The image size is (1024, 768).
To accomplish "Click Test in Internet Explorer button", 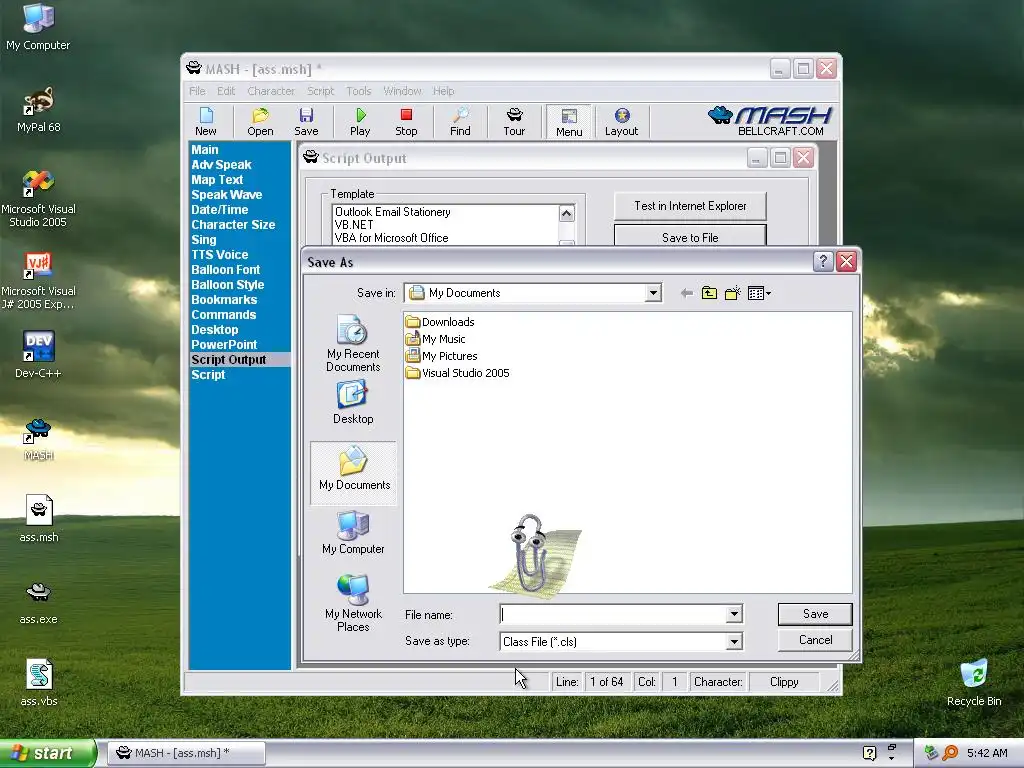I will tap(690, 206).
